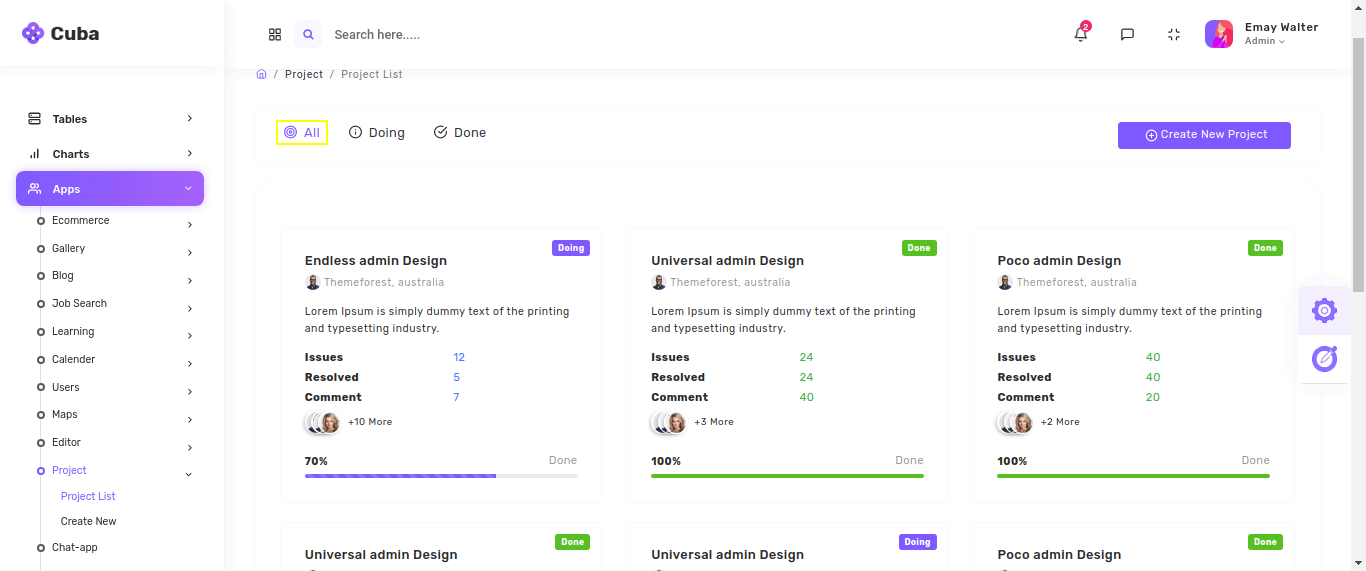Viewport: 1366px width, 571px height.
Task: Click the grid layout icon near search
Action: pyautogui.click(x=275, y=34)
